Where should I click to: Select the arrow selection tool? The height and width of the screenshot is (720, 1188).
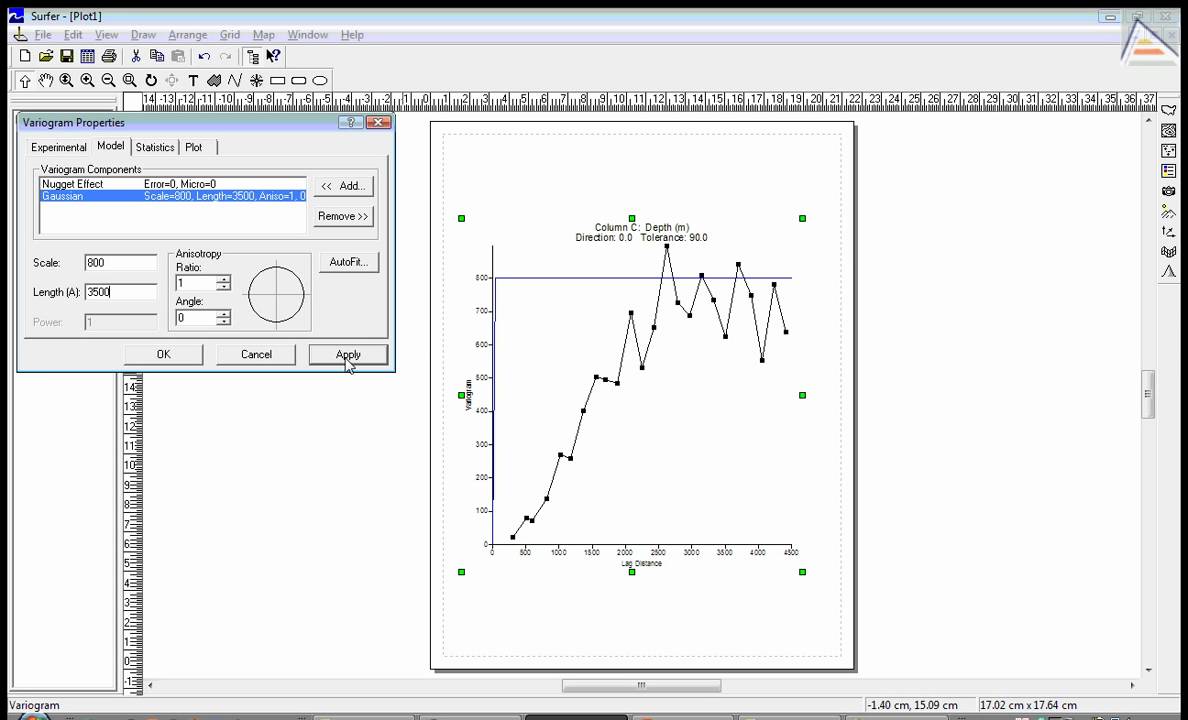25,80
